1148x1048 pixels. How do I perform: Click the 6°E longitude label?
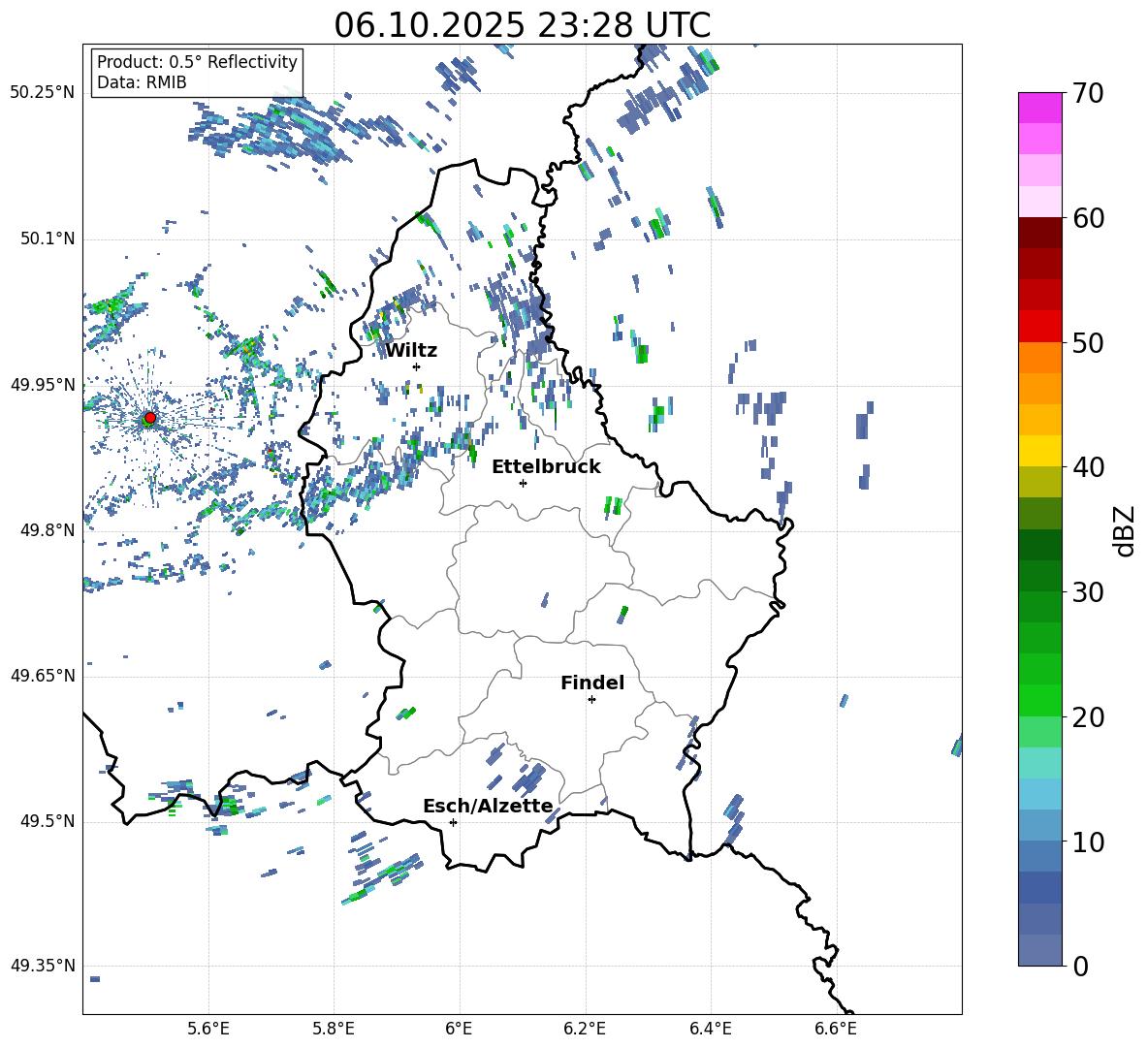pos(459,1030)
